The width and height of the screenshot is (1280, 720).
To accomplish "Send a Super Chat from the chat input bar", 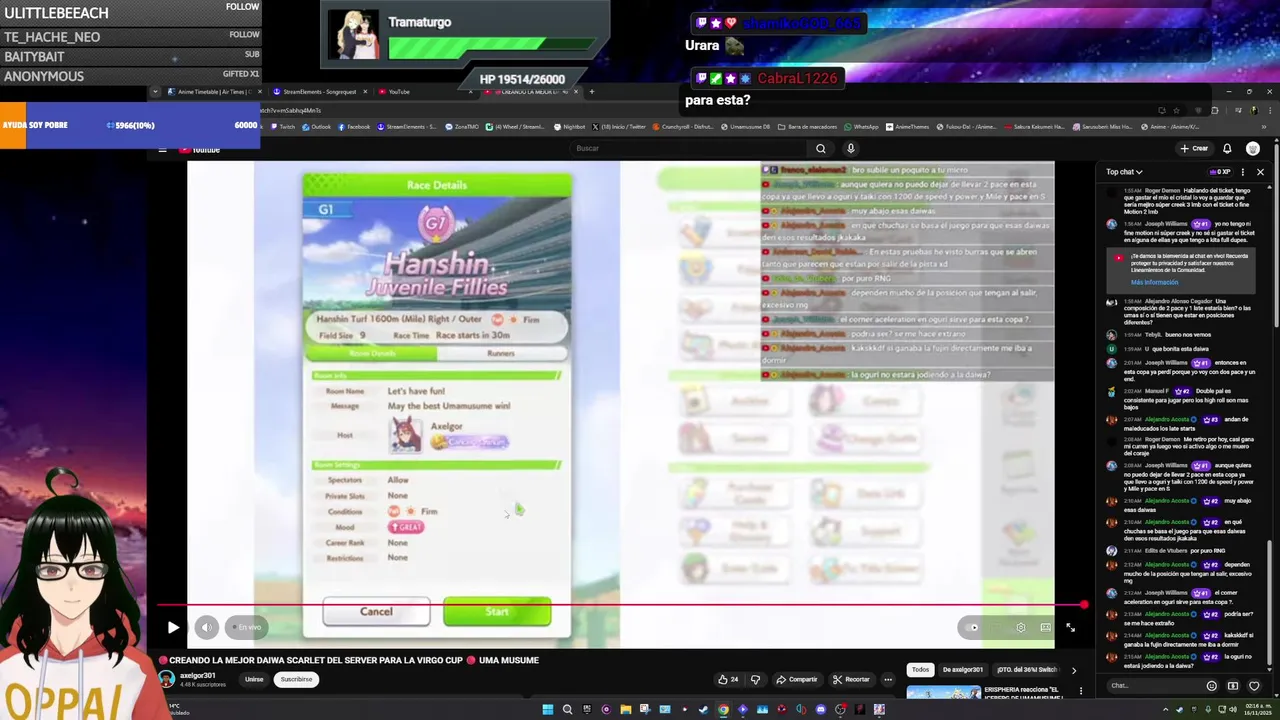I will pos(1233,686).
